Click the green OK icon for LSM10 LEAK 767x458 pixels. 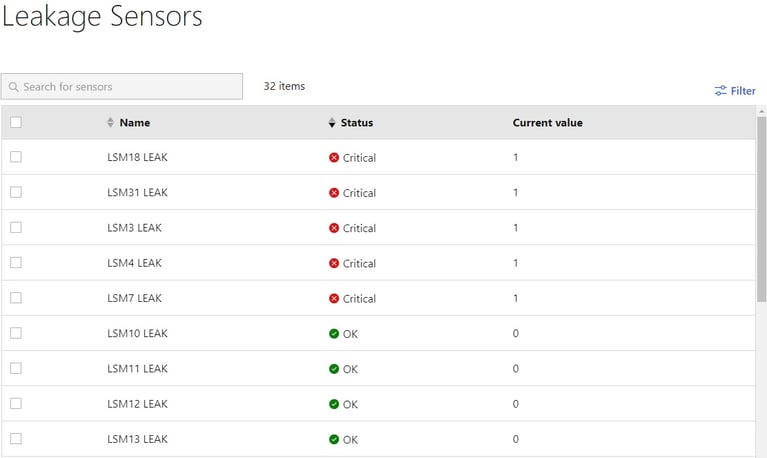pyautogui.click(x=334, y=334)
